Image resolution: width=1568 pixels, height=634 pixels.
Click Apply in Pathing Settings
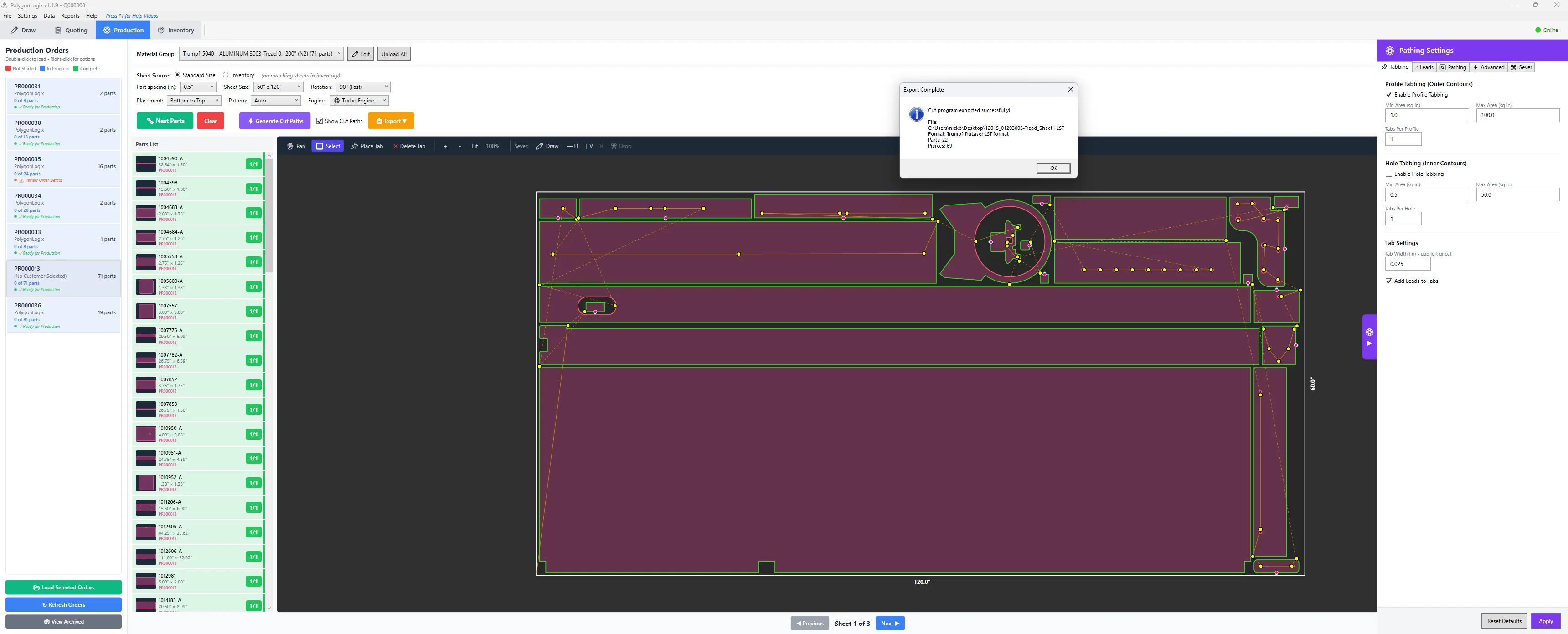click(x=1546, y=621)
